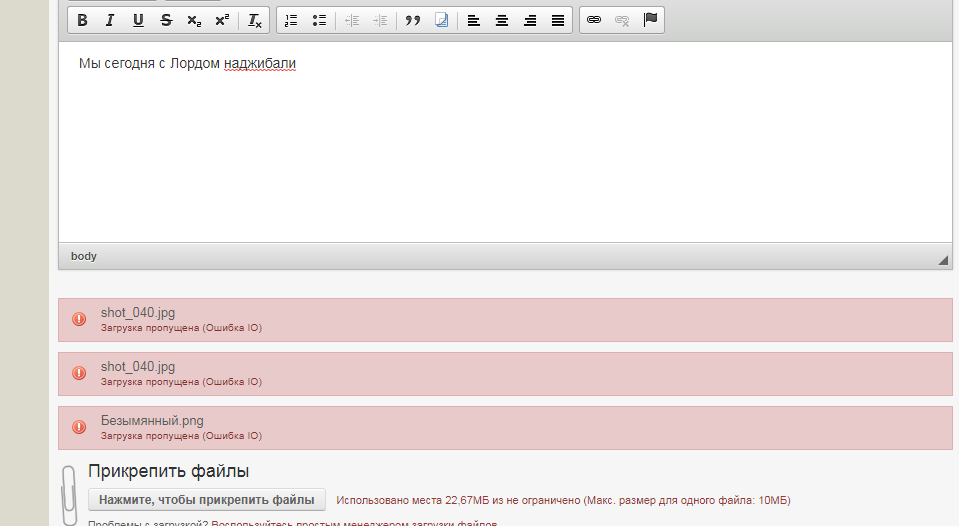The width and height of the screenshot is (959, 526).
Task: Click inside the editor text area
Action: pos(505,142)
